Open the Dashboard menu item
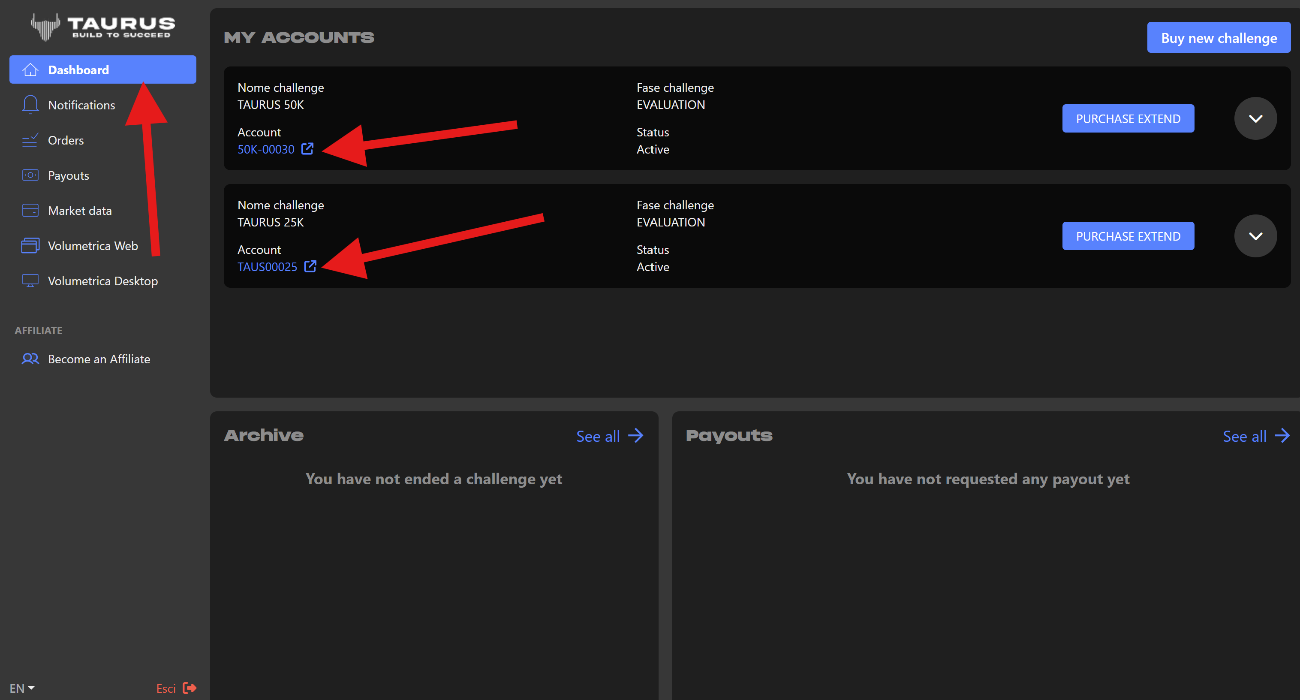 (103, 70)
